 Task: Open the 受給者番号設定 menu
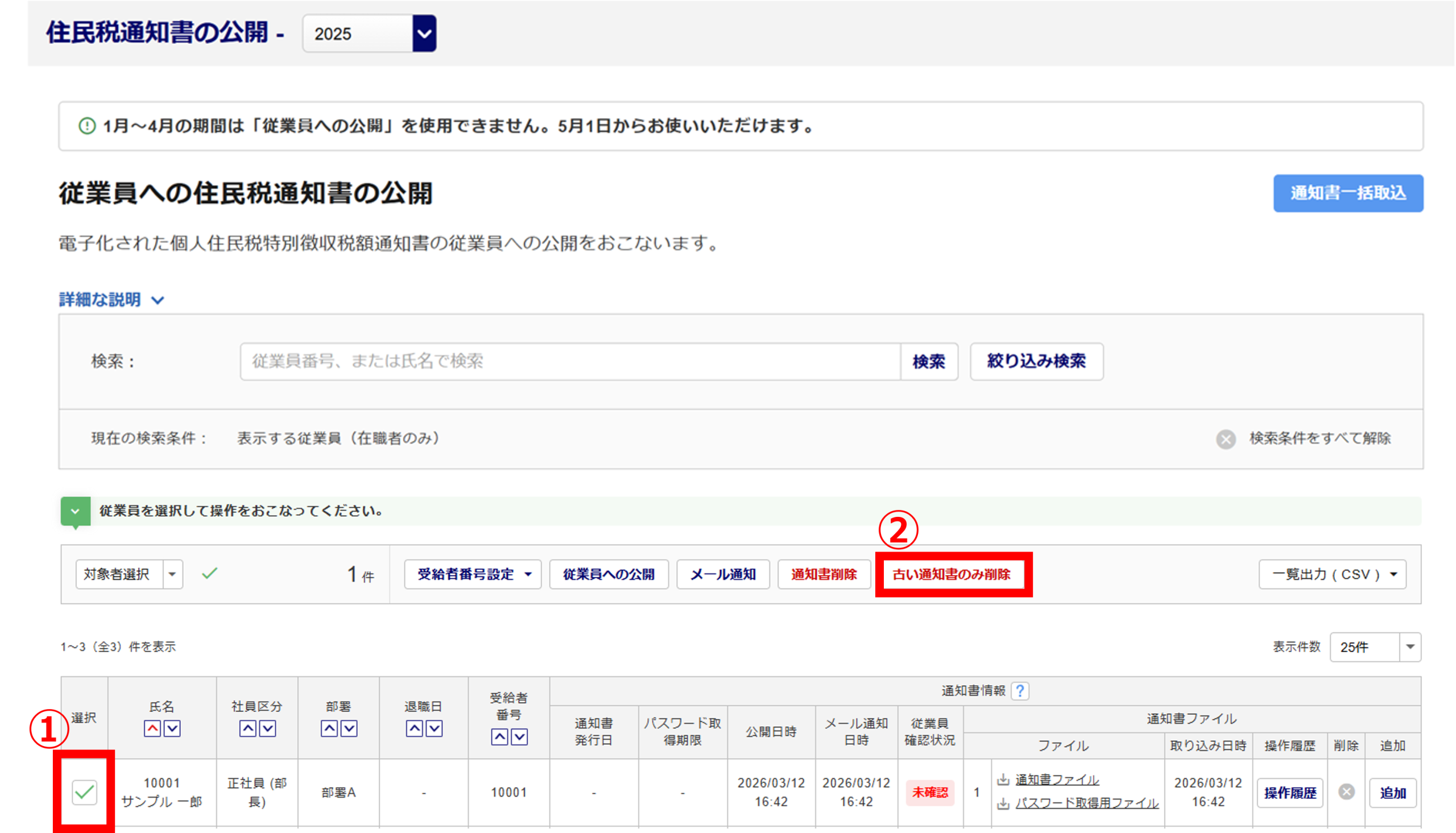tap(473, 574)
